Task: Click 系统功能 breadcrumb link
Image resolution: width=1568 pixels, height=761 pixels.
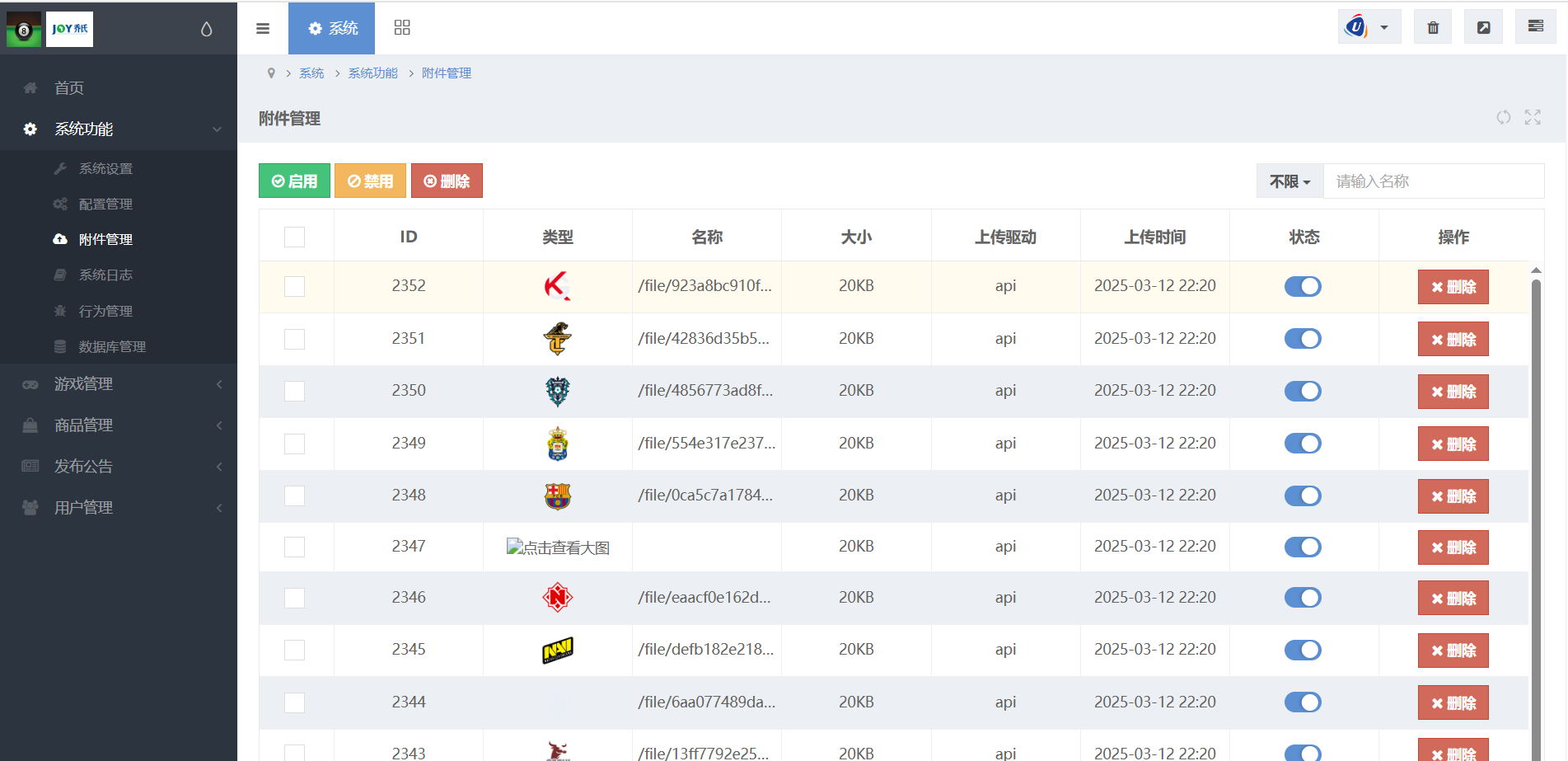Action: point(372,73)
